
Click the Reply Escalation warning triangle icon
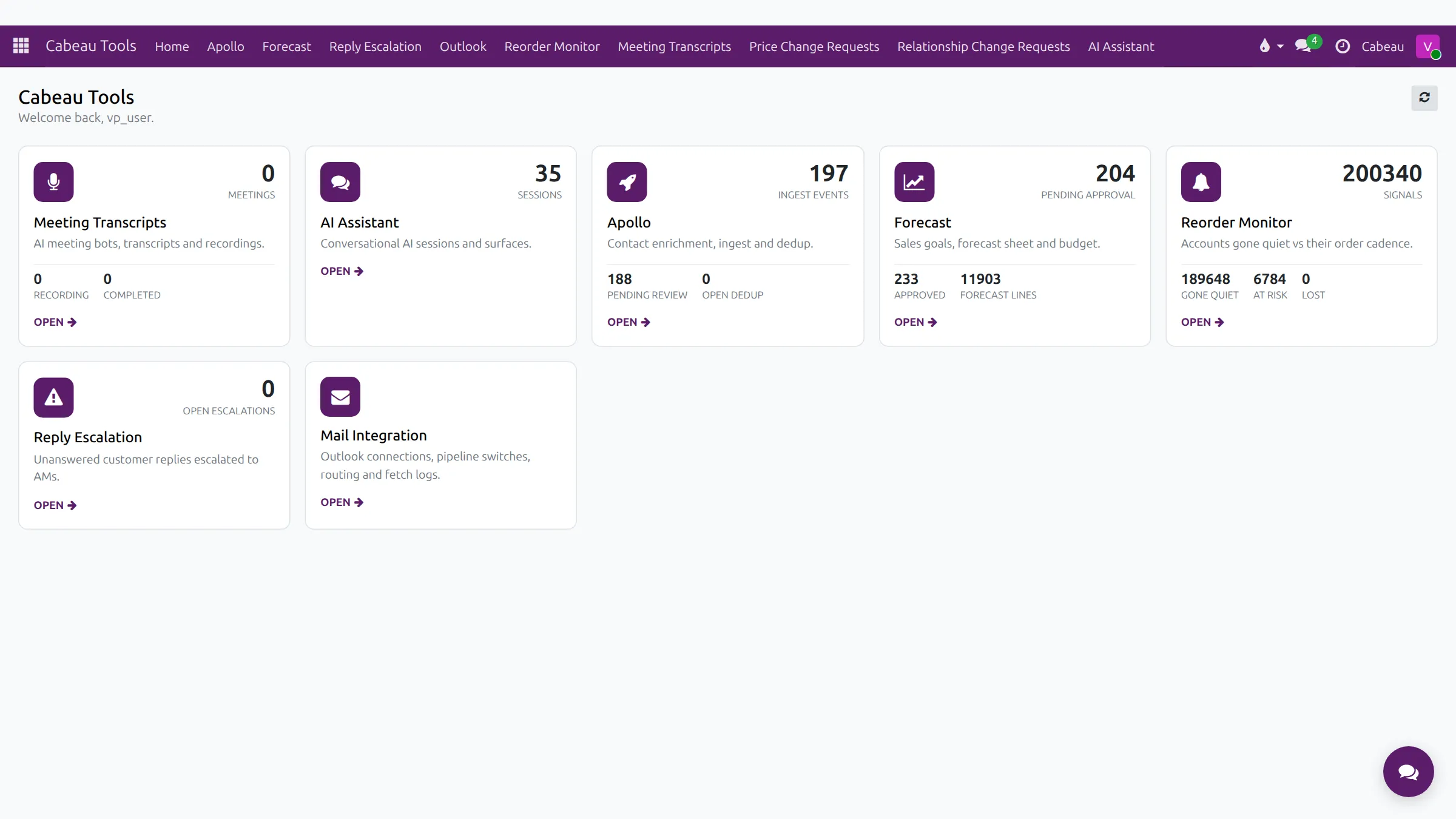click(x=53, y=397)
